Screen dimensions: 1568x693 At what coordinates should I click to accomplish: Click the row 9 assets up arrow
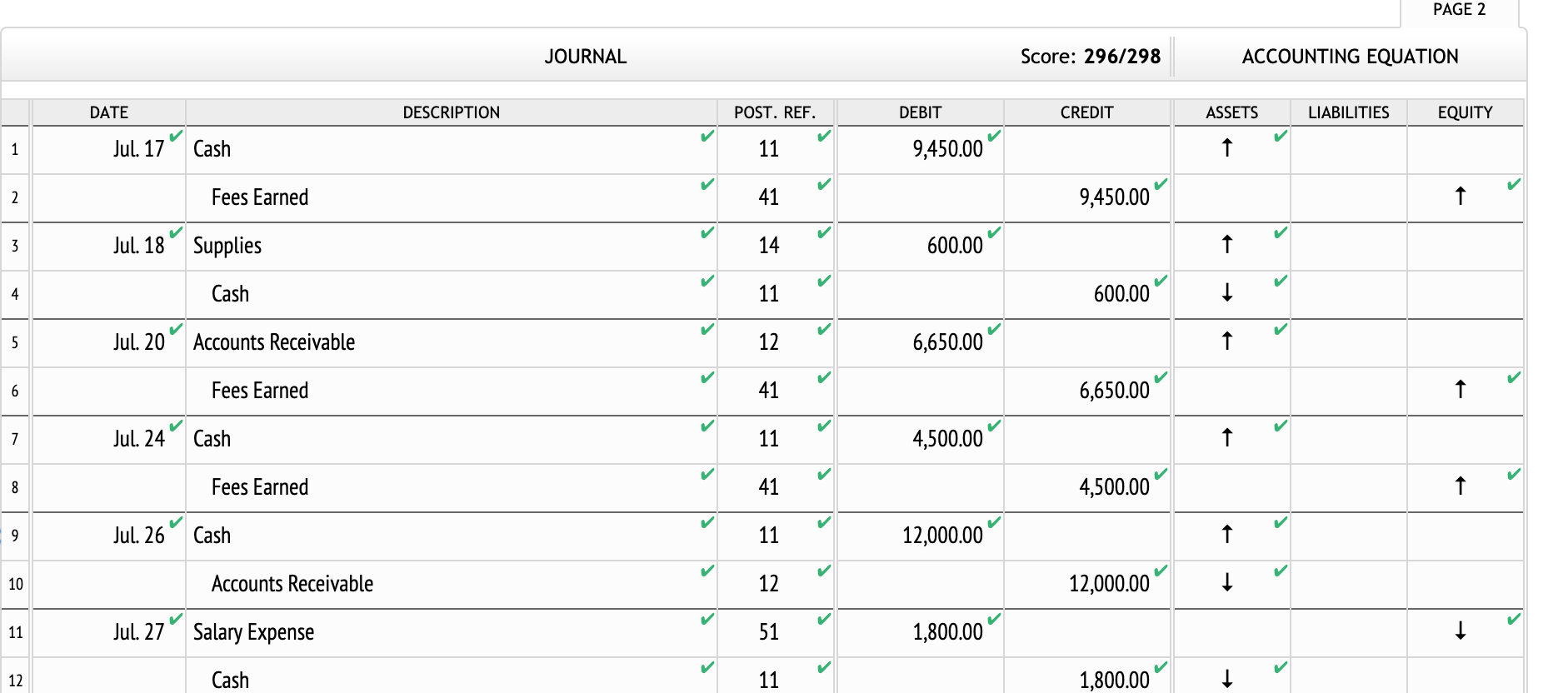coord(1226,535)
